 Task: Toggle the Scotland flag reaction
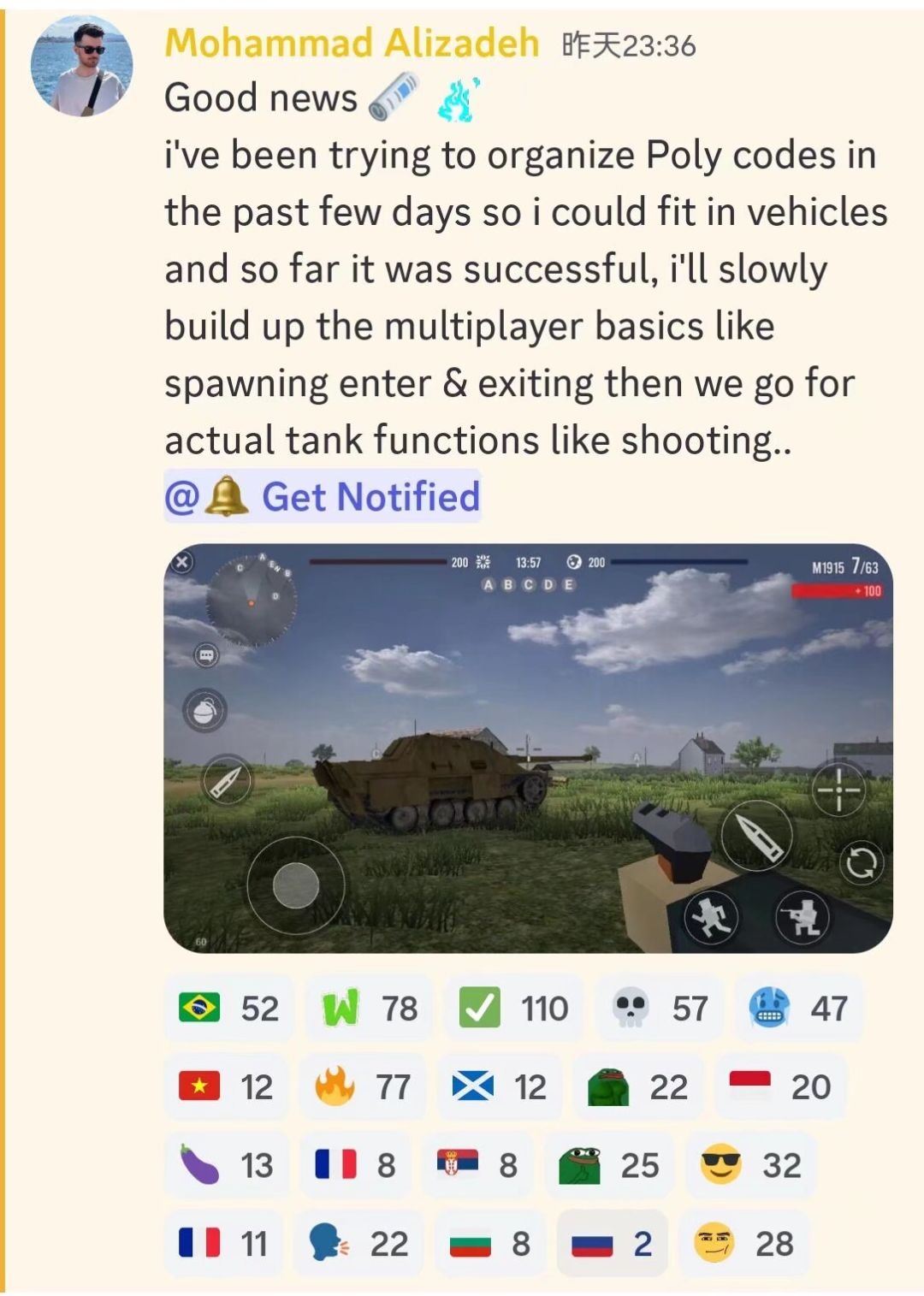click(x=499, y=1086)
